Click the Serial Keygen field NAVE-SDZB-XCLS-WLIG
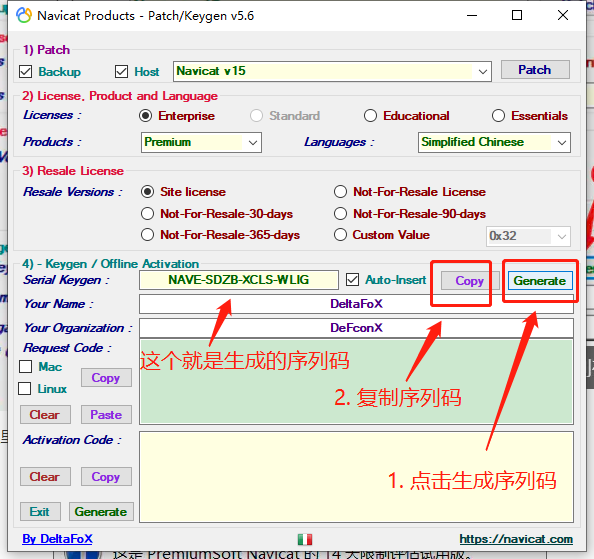 tap(239, 280)
